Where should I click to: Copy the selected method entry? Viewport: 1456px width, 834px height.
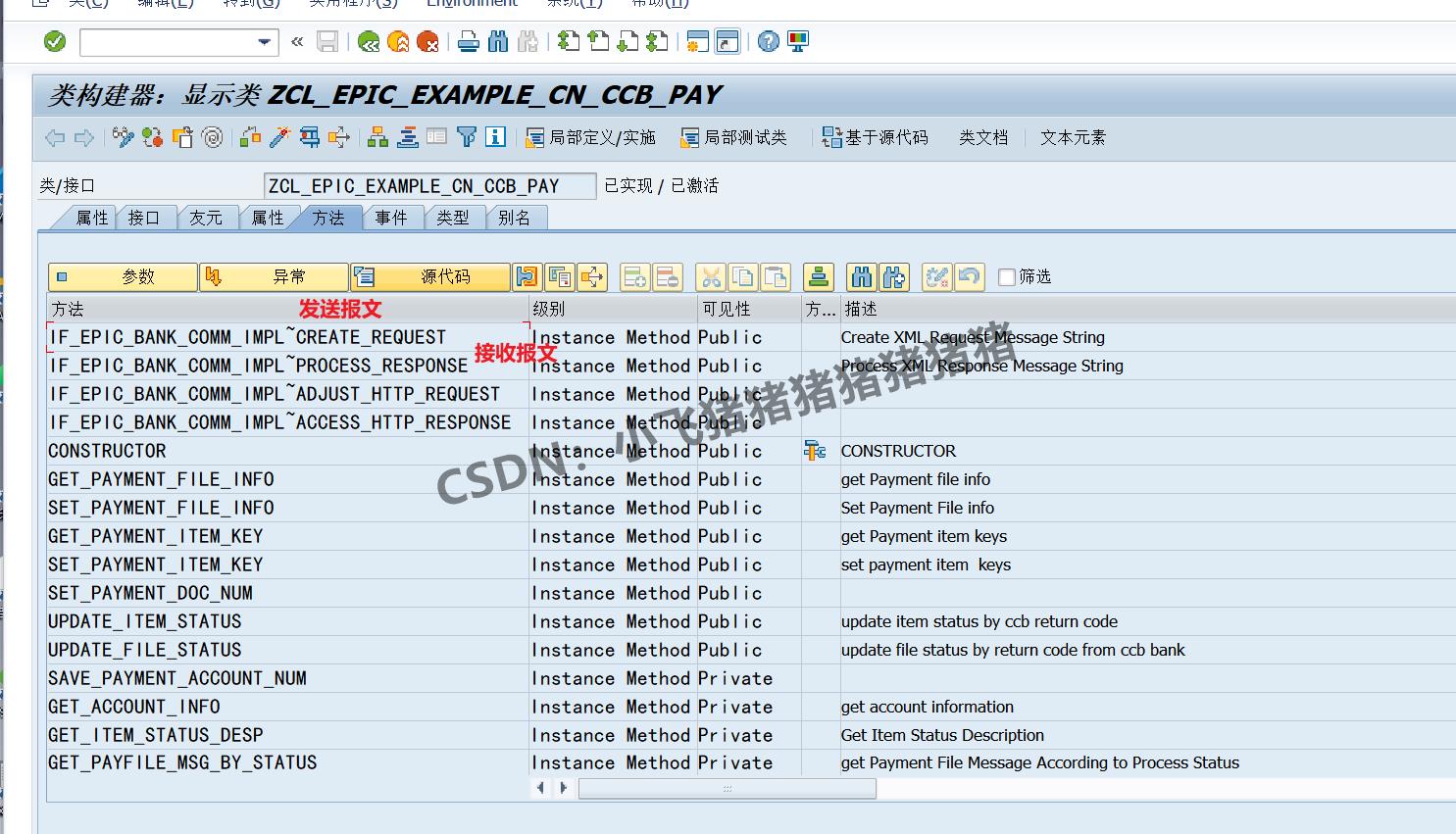[744, 276]
